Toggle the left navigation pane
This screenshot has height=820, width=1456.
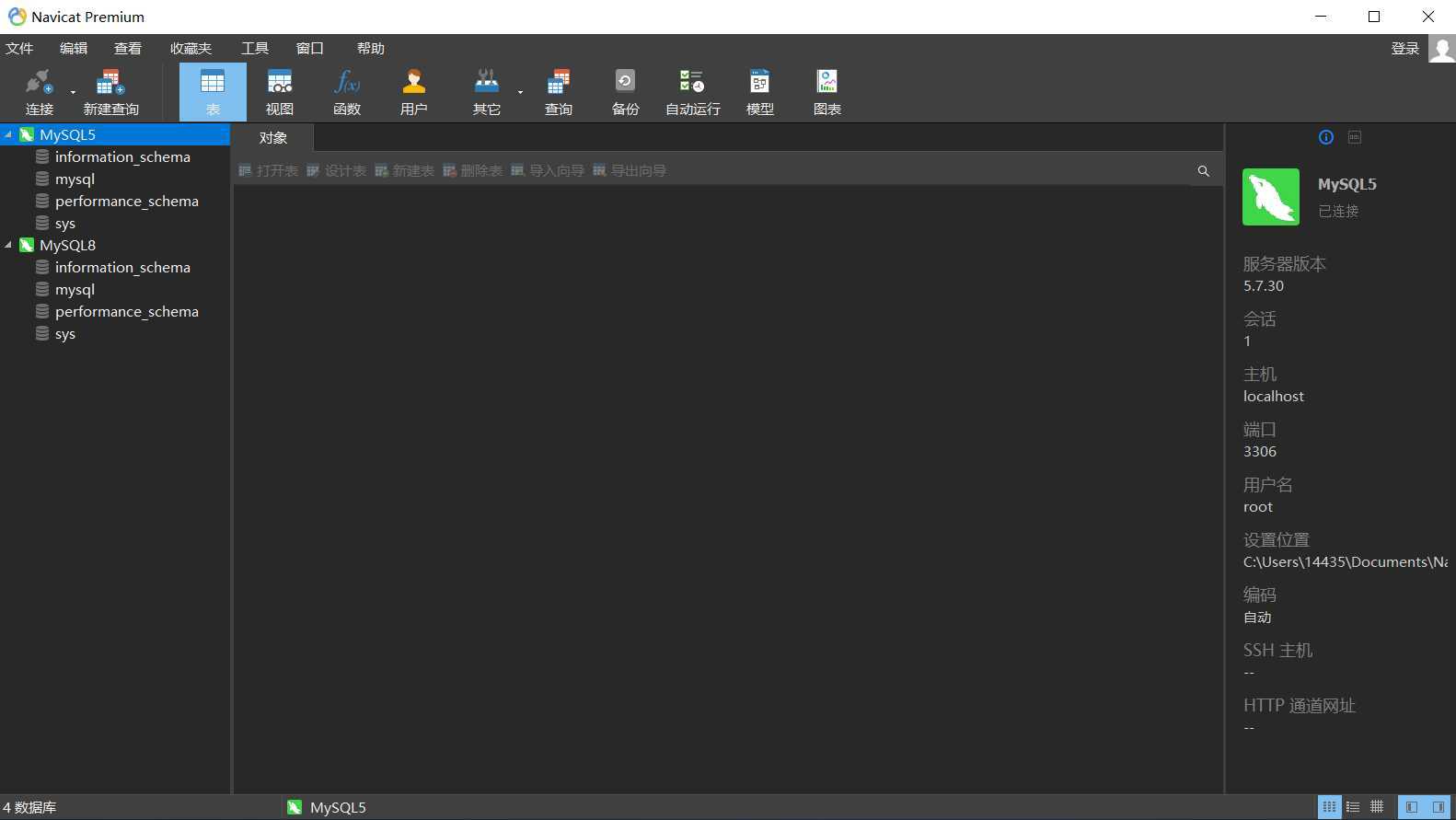tap(1412, 807)
